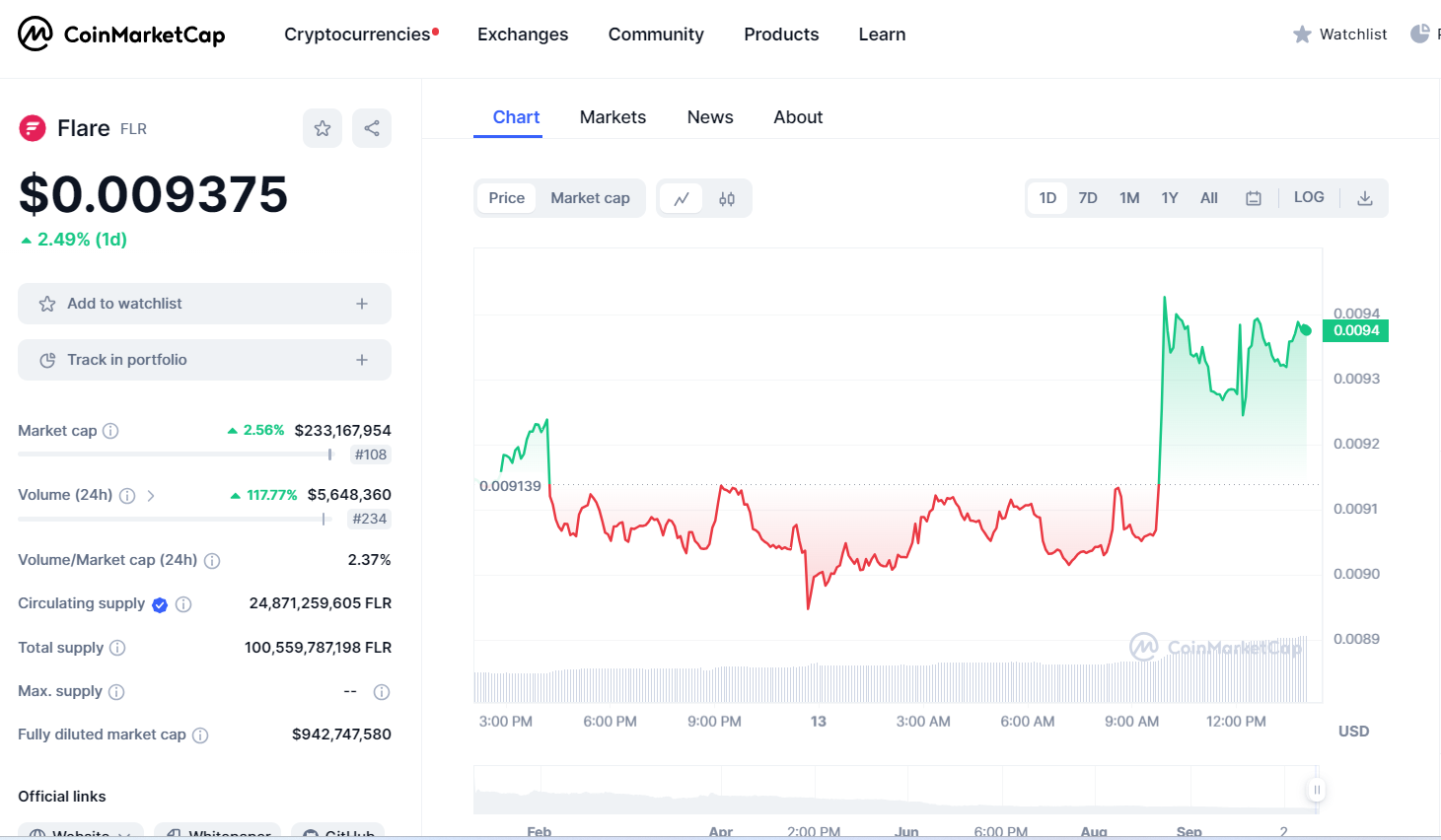Set chart range to 1Y
Viewport: 1441px width, 840px height.
1170,198
